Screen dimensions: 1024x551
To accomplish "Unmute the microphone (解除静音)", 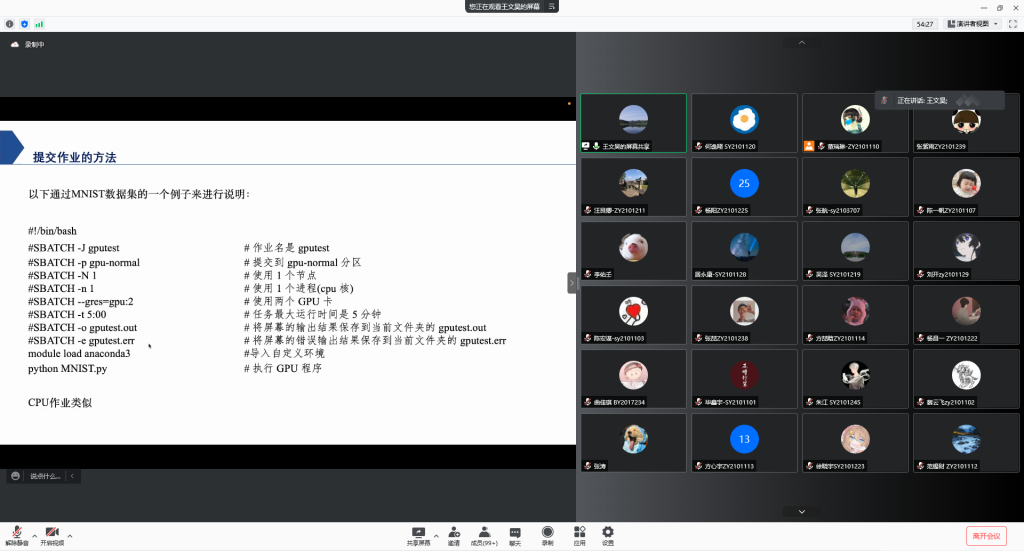I will [15, 534].
